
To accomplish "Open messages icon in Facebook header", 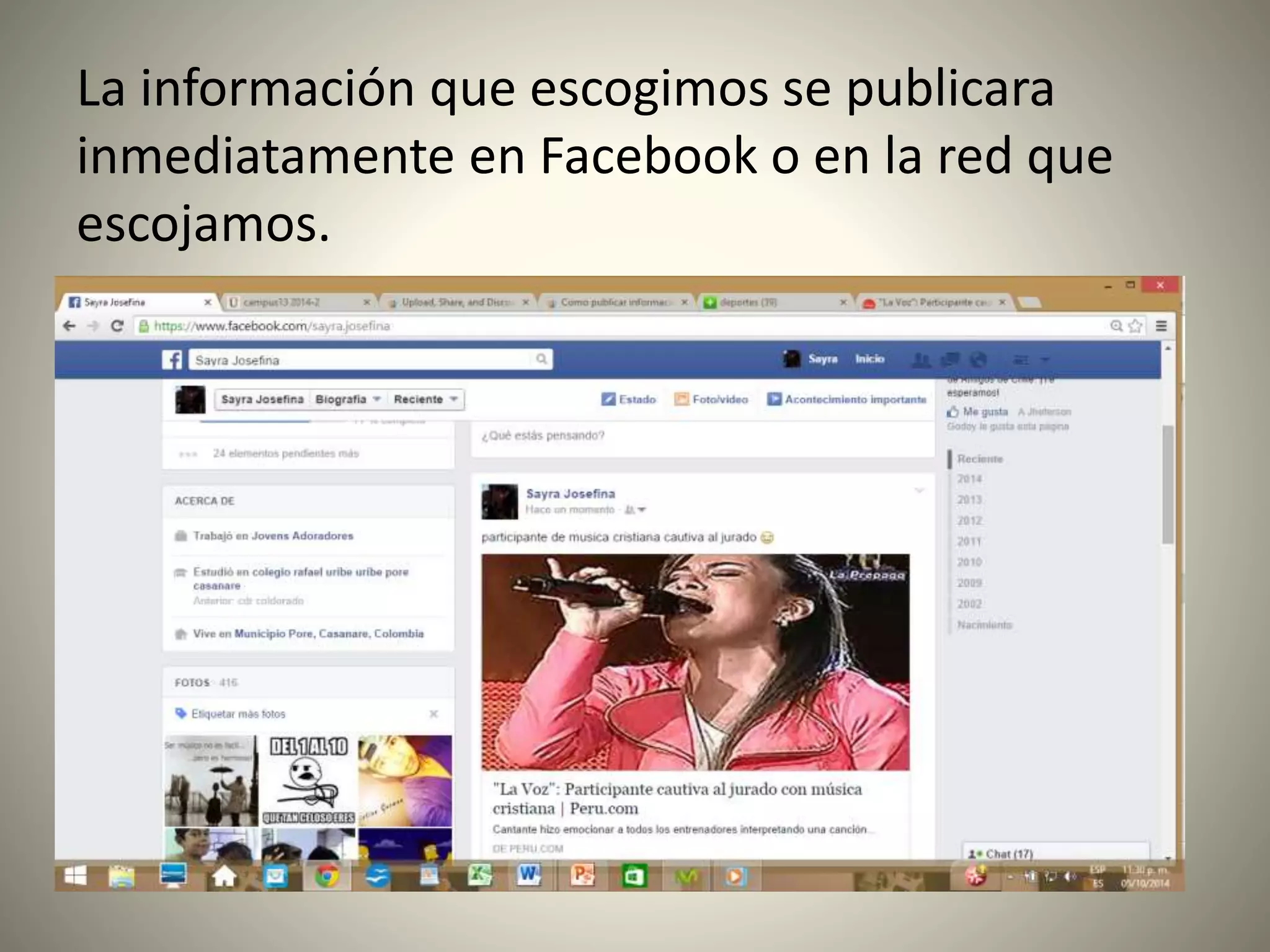I will [950, 359].
